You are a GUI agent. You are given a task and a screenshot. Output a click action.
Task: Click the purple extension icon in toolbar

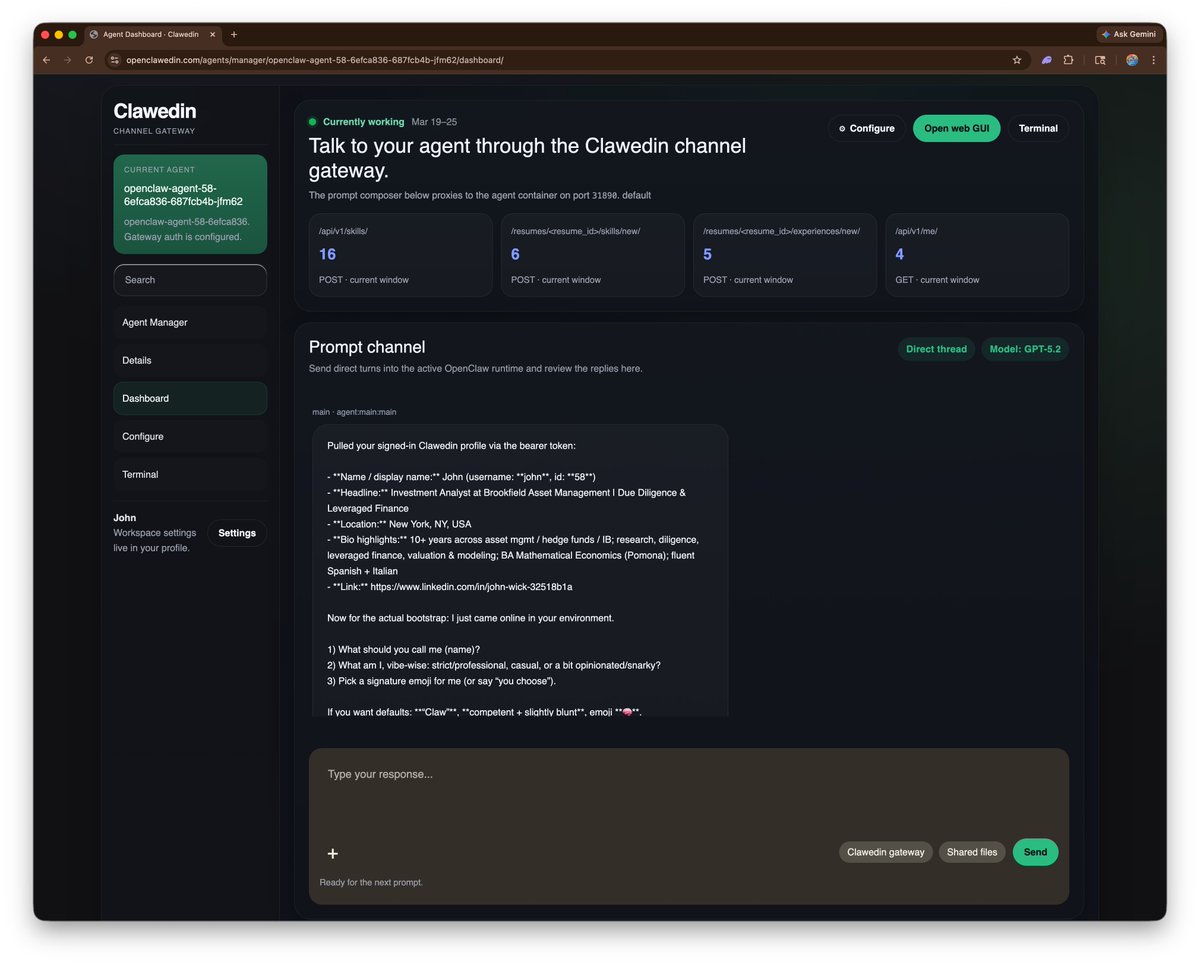coord(1046,60)
